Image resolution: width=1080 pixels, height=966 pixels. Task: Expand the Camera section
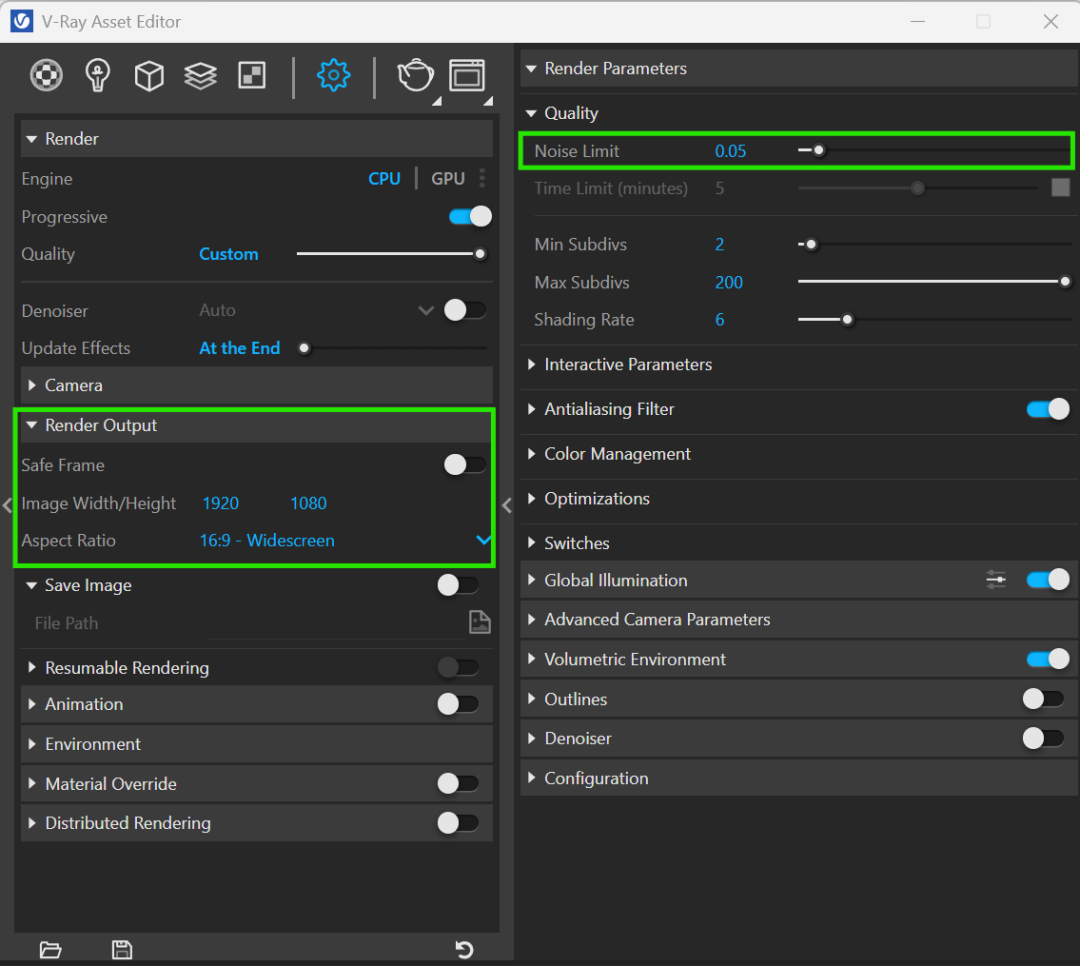click(74, 385)
